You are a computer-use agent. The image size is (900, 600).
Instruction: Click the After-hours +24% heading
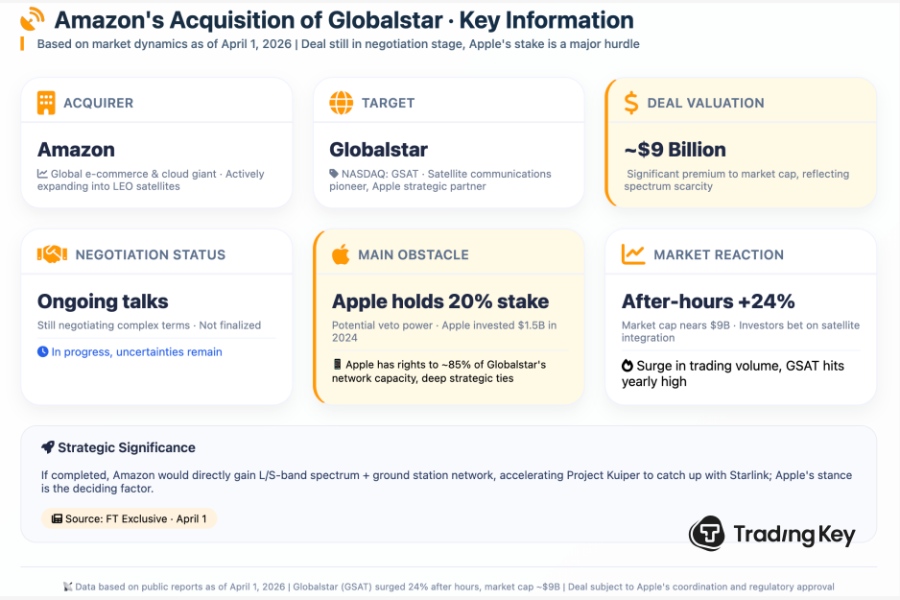[708, 301]
